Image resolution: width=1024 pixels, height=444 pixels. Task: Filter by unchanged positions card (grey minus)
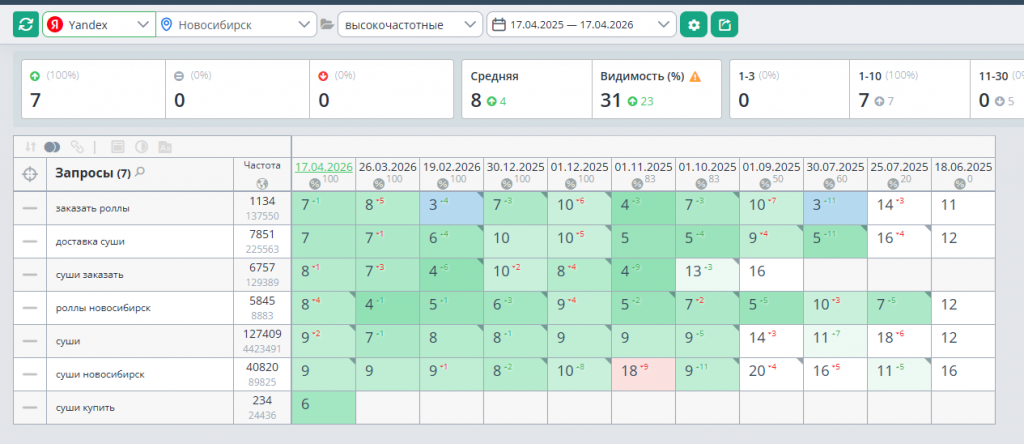click(237, 89)
